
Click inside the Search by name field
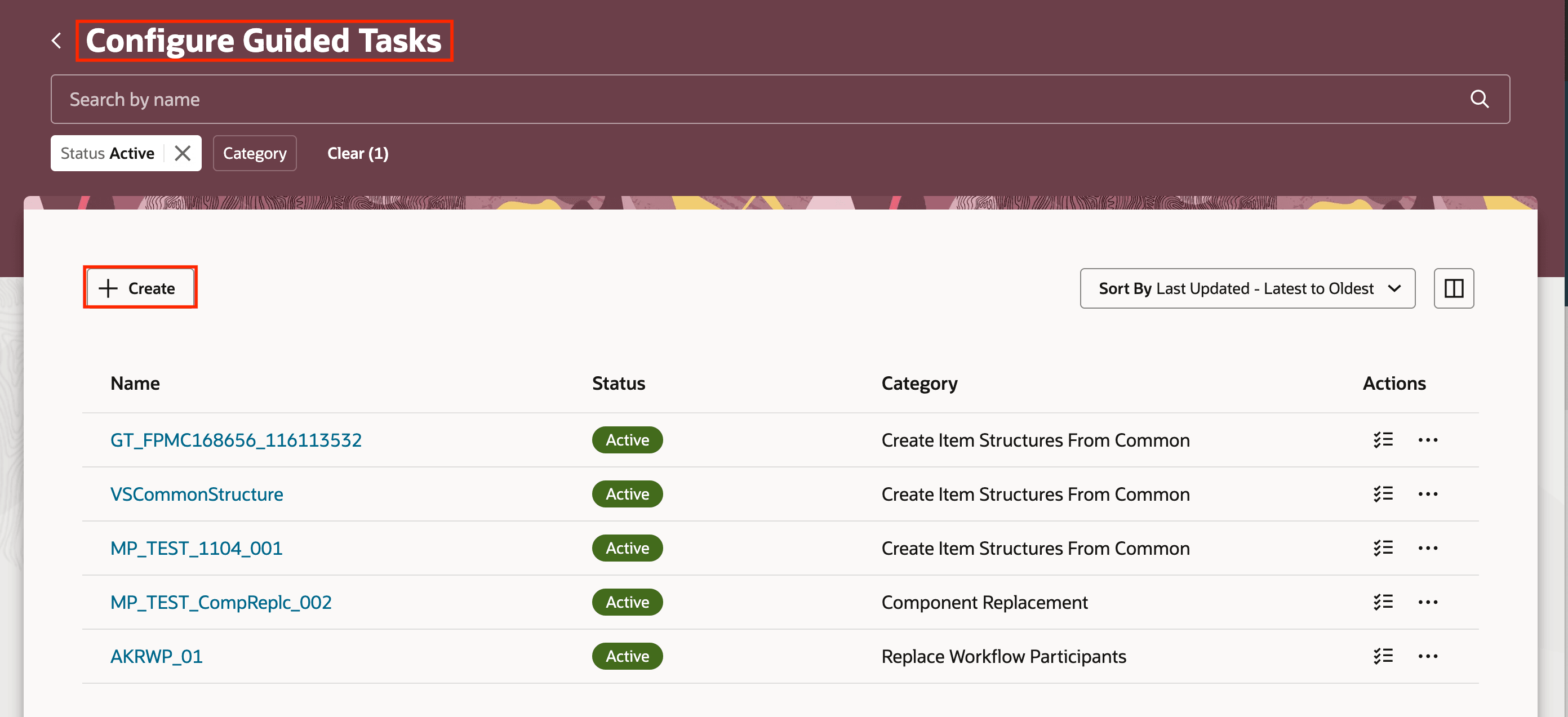pyautogui.click(x=365, y=99)
